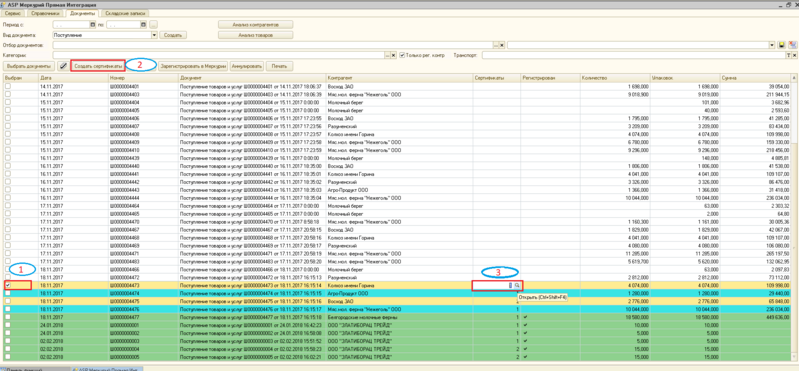Click registered checkmark in row Ш0000000005

(526, 357)
